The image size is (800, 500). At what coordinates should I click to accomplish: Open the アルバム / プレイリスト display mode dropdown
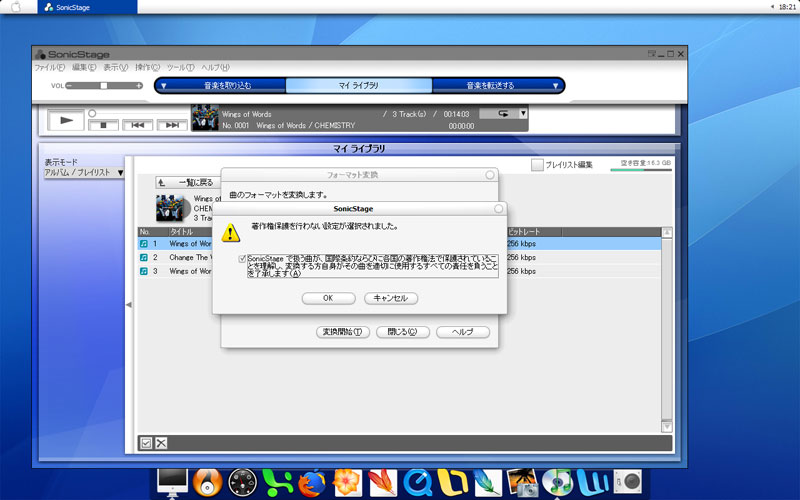pyautogui.click(x=84, y=172)
